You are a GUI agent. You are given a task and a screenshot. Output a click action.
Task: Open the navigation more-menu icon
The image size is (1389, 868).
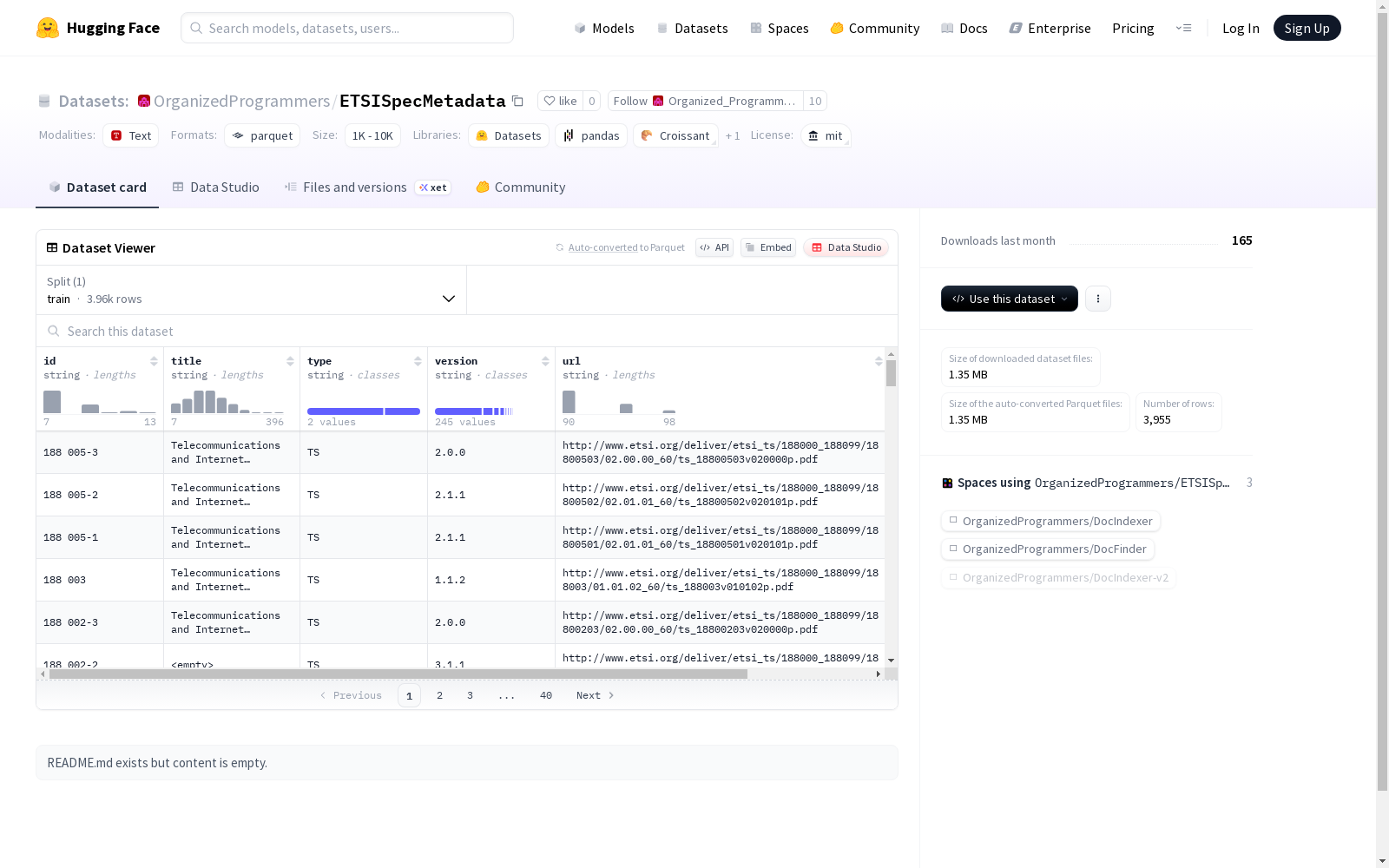pyautogui.click(x=1183, y=28)
